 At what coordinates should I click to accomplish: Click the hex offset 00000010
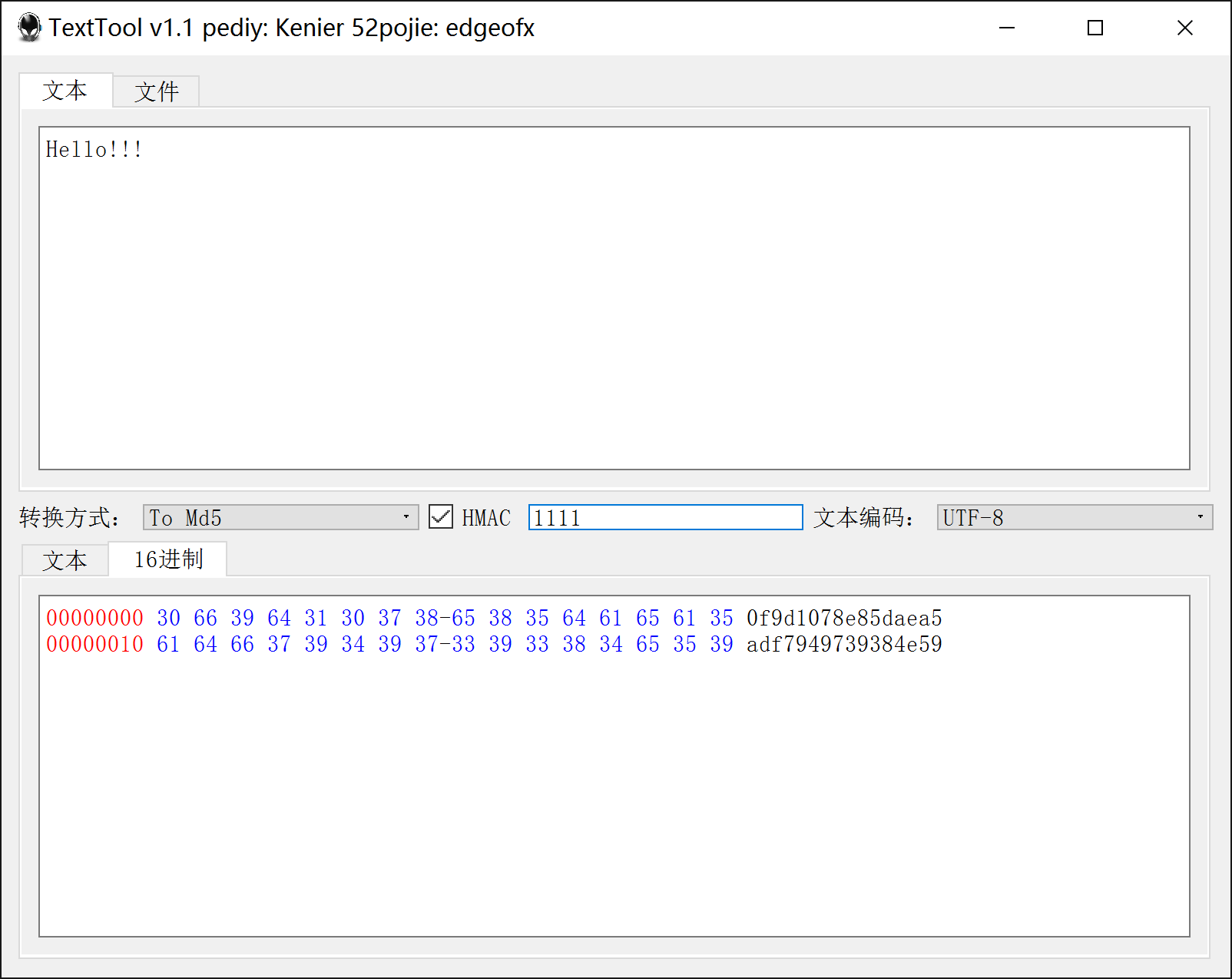pos(95,644)
